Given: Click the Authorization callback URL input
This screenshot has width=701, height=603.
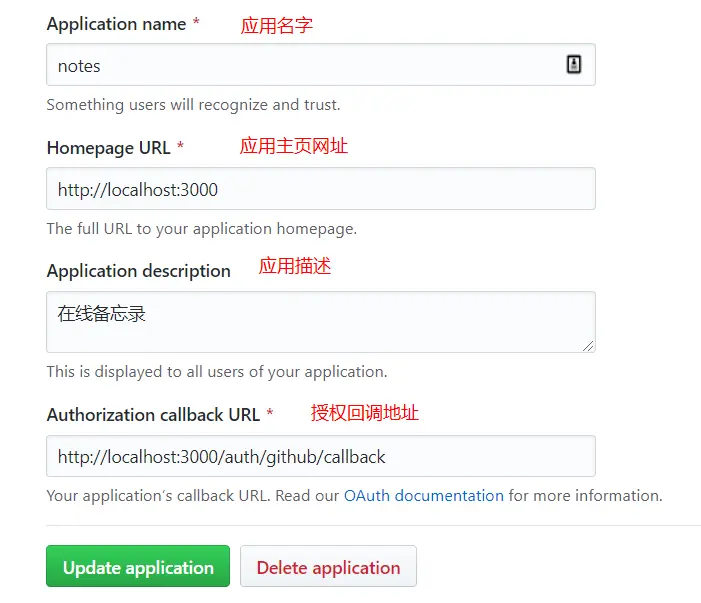Looking at the screenshot, I should point(321,456).
